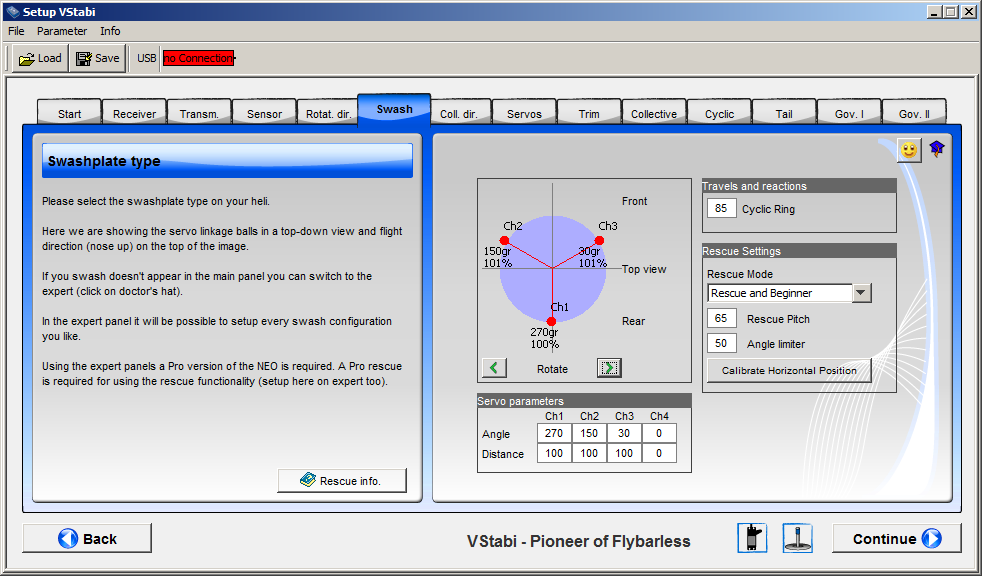Screen dimensions: 982x576
Task: Switch to the Trim tab
Action: (589, 113)
